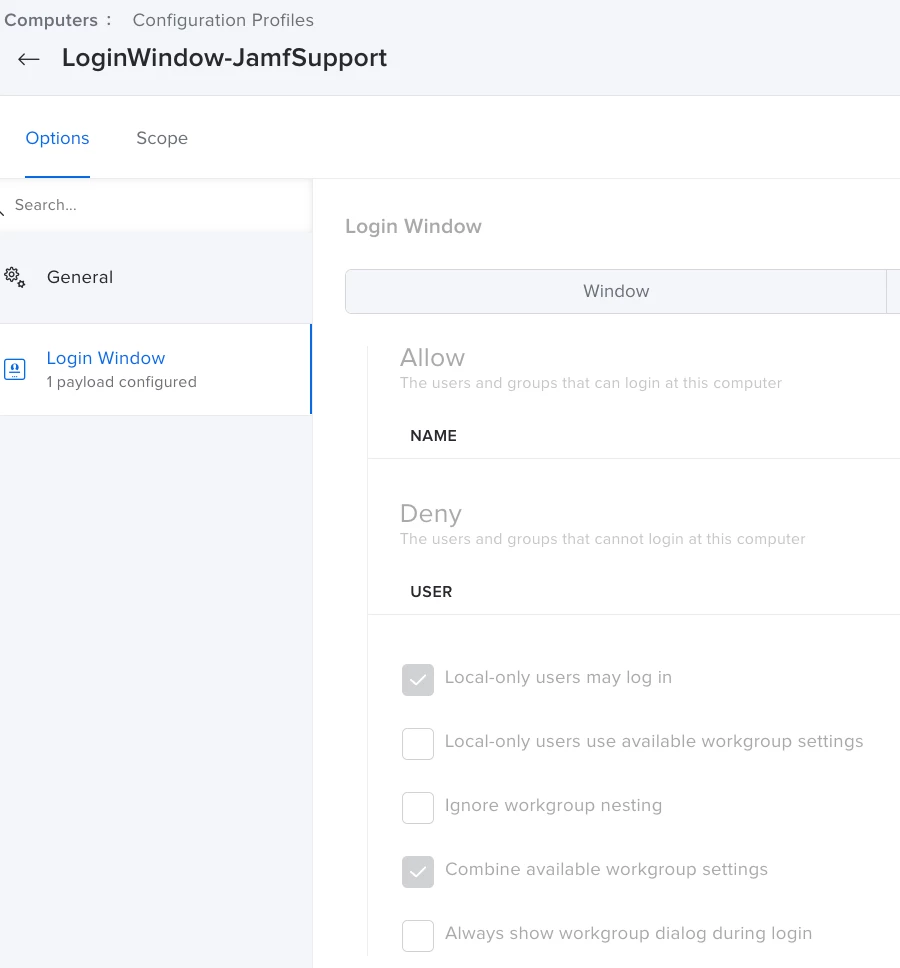This screenshot has height=968, width=900.
Task: Click the Configuration Profiles breadcrumb link
Action: tap(223, 20)
